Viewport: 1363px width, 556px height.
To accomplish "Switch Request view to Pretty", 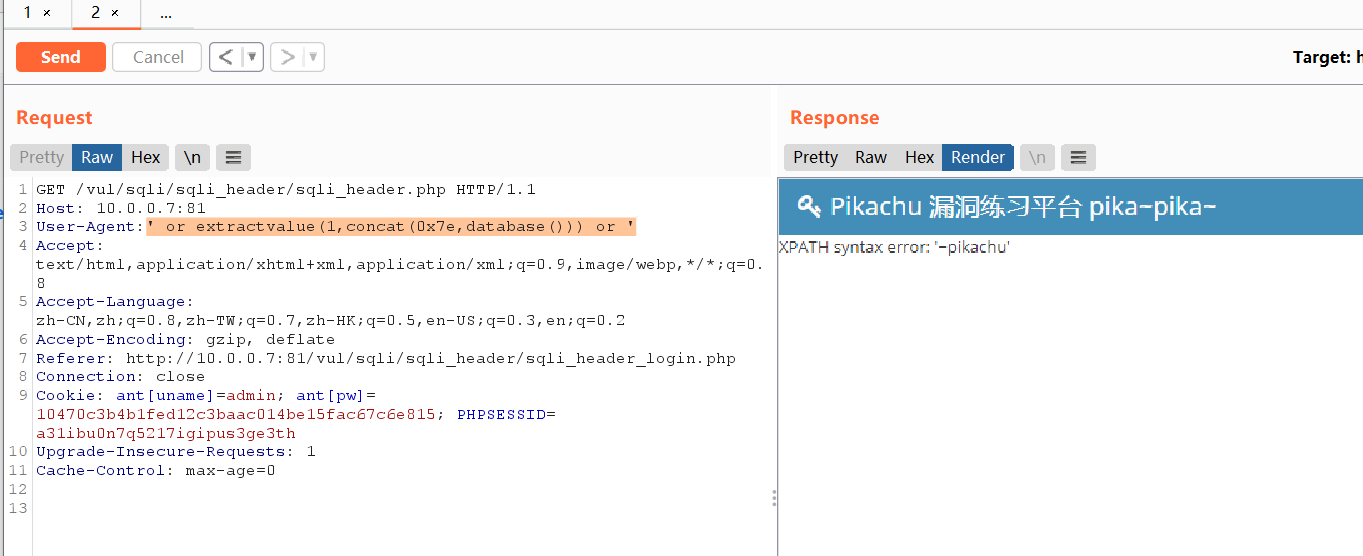I will click(41, 157).
